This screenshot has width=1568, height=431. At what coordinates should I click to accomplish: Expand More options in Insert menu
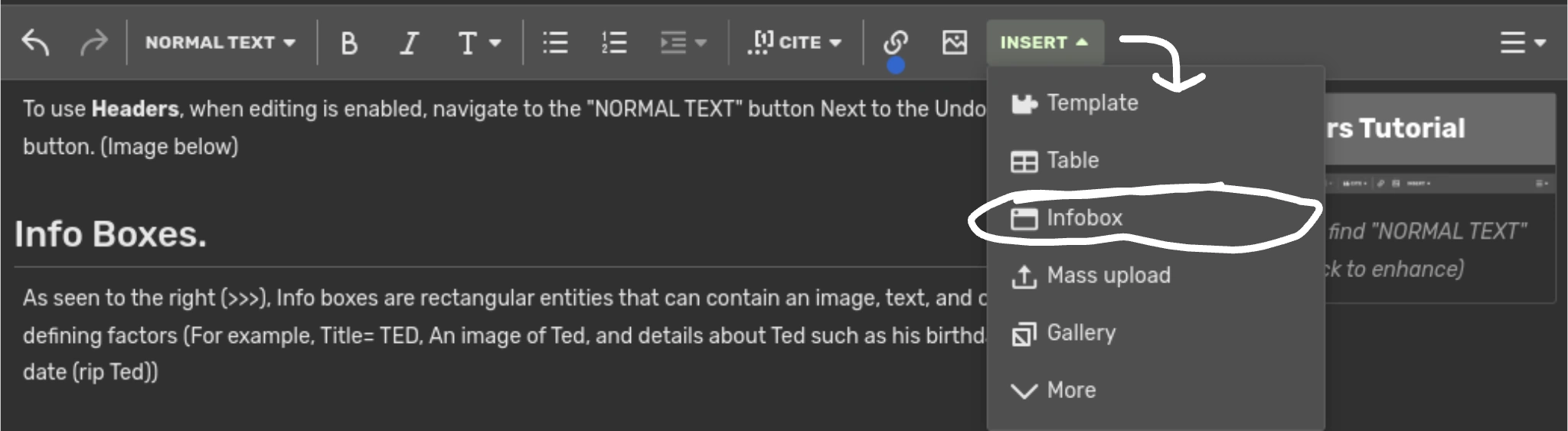[1070, 390]
